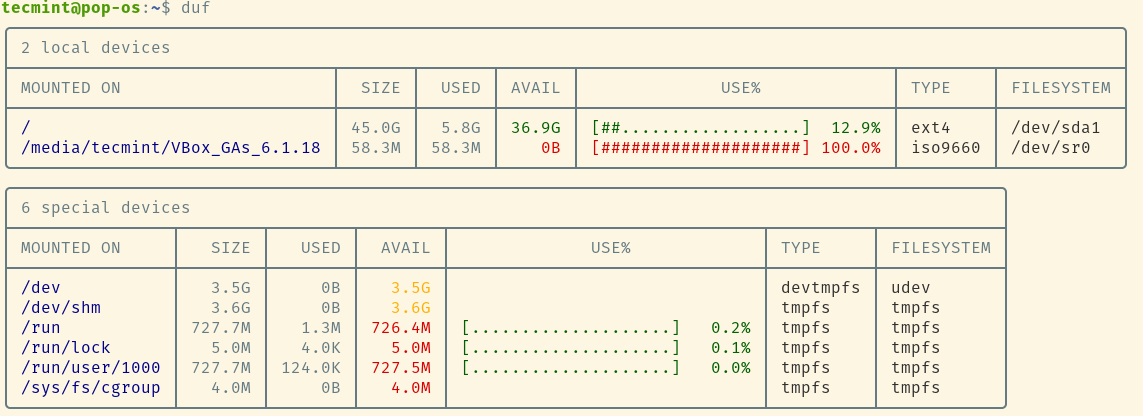Click FILESYSTEM header in the special devices table

coord(940,248)
